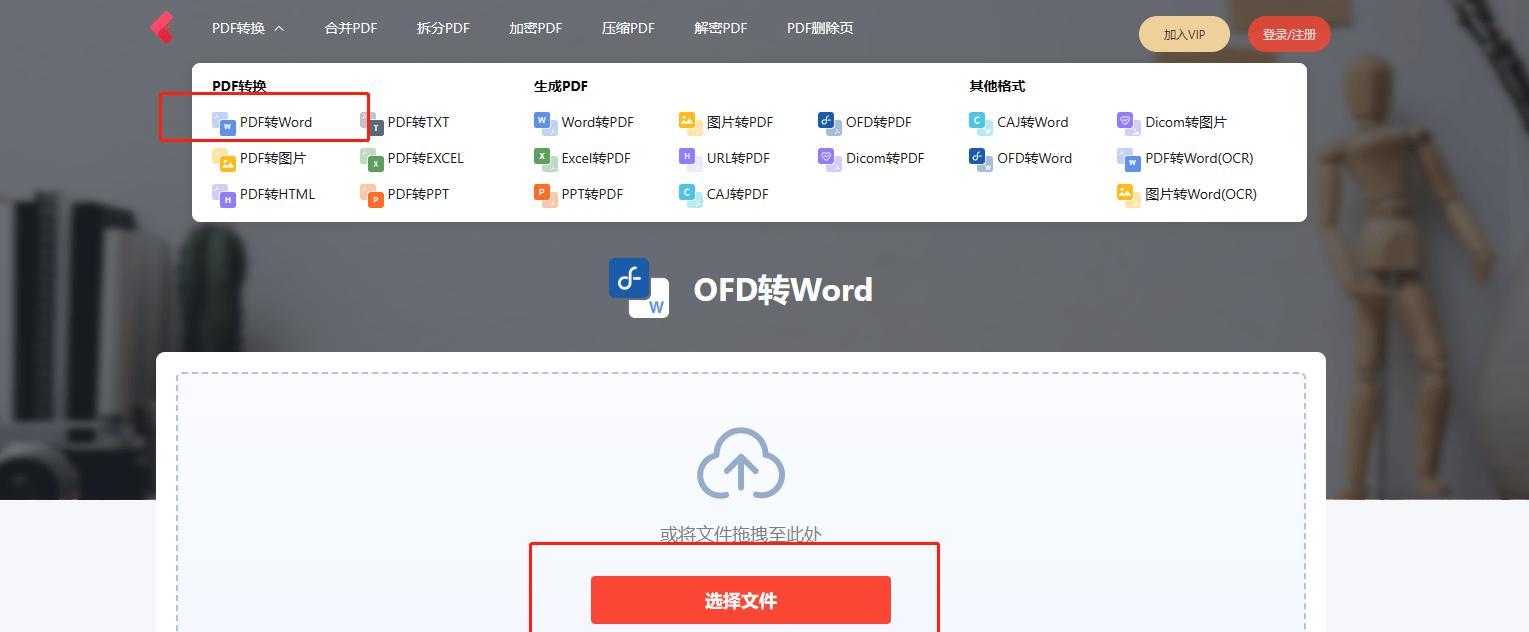The height and width of the screenshot is (632, 1529).
Task: Click the Dicom转图片 file icon
Action: pos(1128,123)
